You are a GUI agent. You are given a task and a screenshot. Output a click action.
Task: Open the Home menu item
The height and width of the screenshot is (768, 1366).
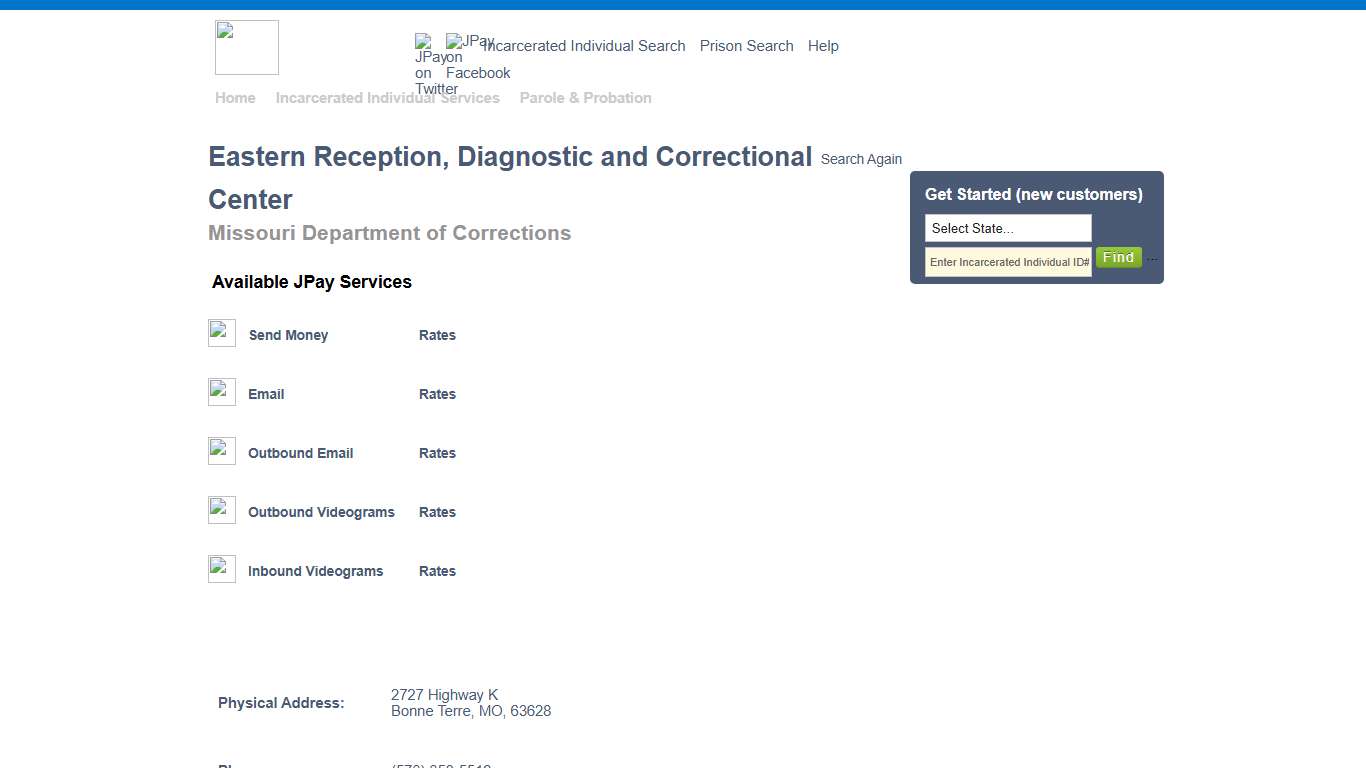(235, 97)
